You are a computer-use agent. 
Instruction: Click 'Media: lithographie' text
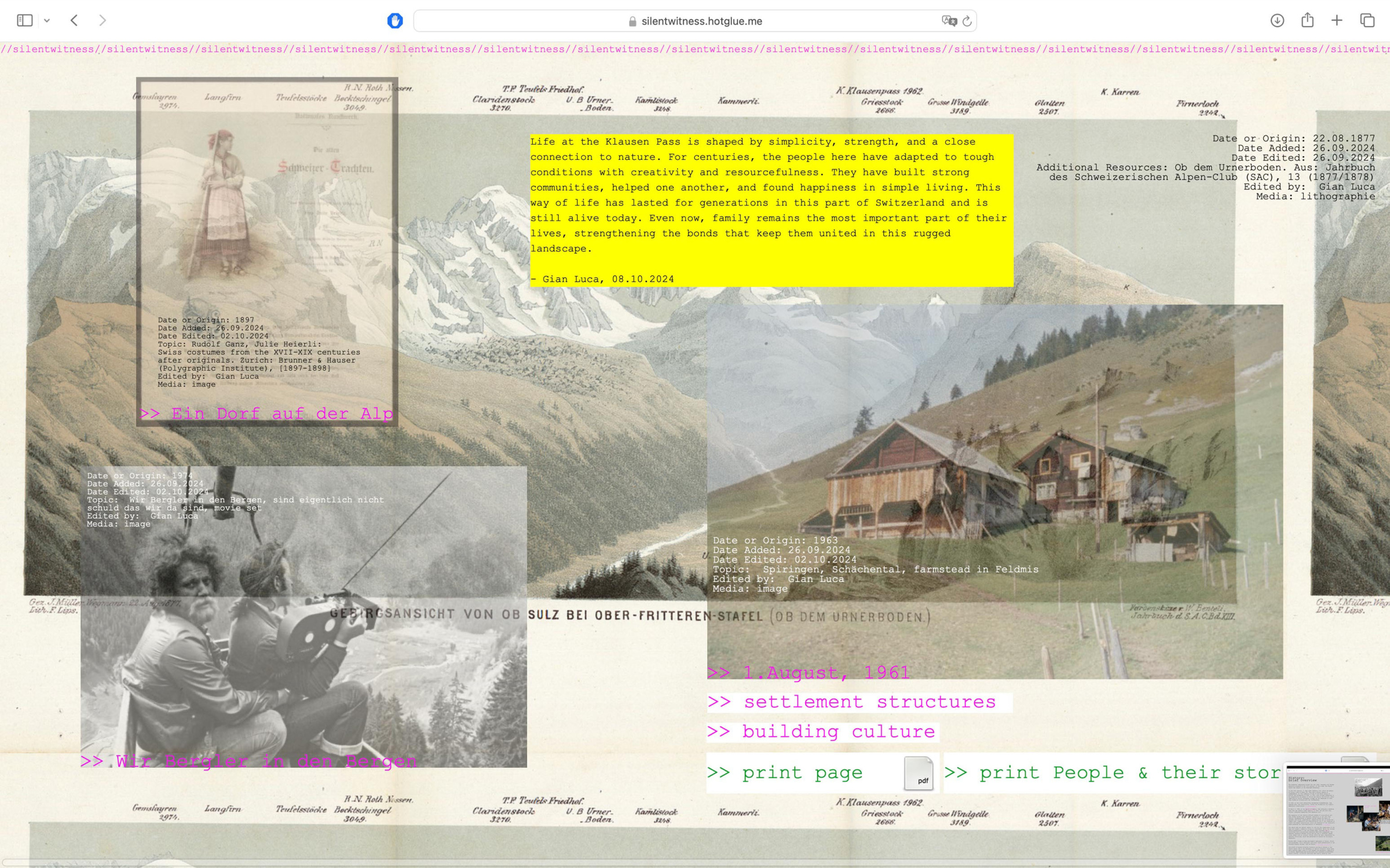coord(1315,197)
